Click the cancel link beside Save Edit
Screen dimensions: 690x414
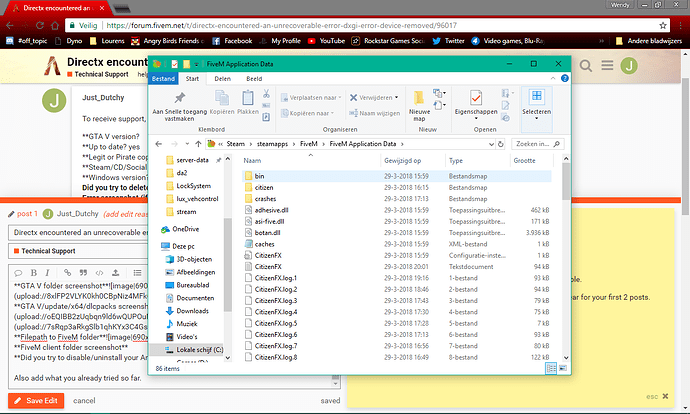tap(84, 401)
